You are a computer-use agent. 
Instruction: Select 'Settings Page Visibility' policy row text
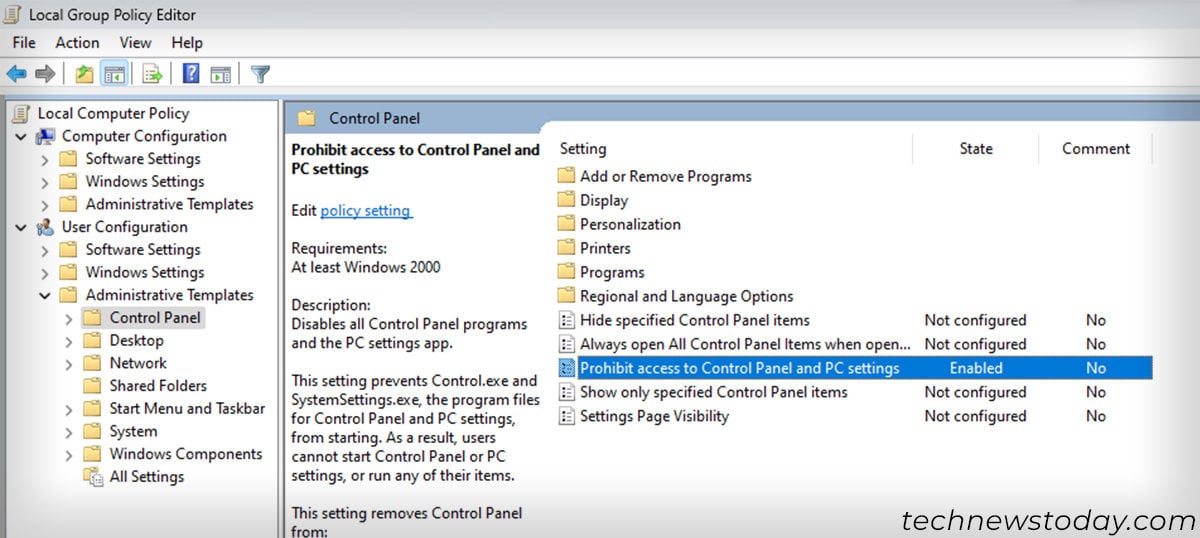pos(654,416)
